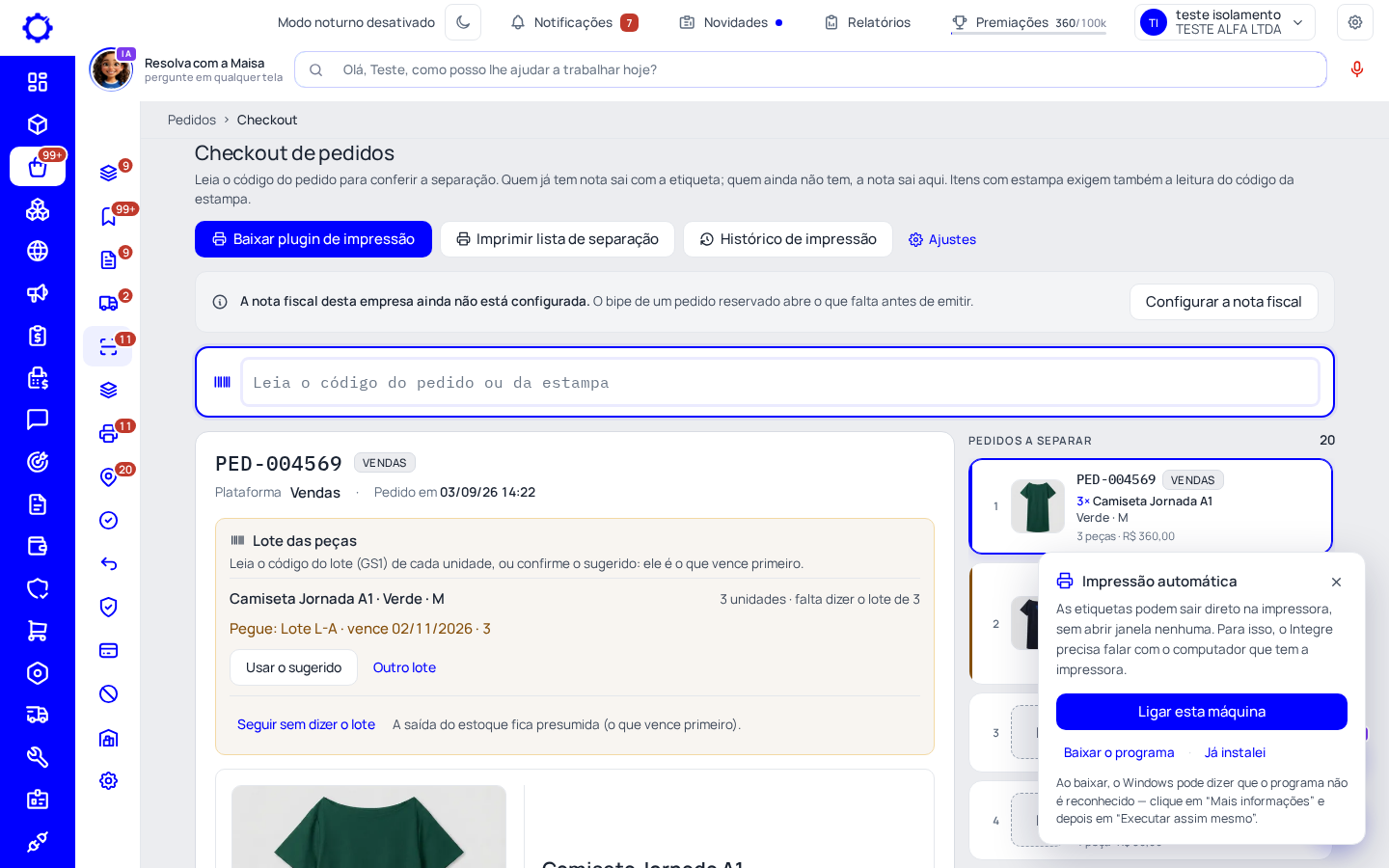The width and height of the screenshot is (1389, 868).
Task: Open chat bubble icon in sidebar
Action: tap(38, 420)
